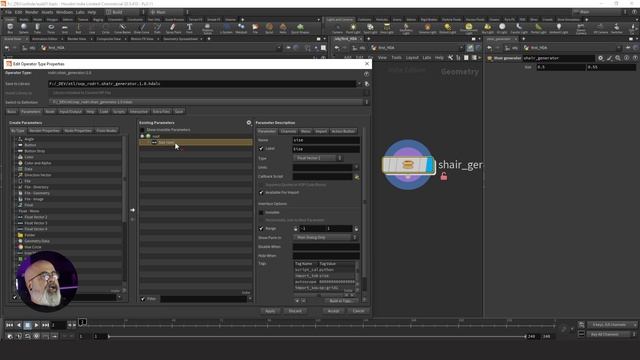Screen dimensions: 640x360
Task: Switch to the Scripts tab in the dialog
Action: tap(119, 111)
